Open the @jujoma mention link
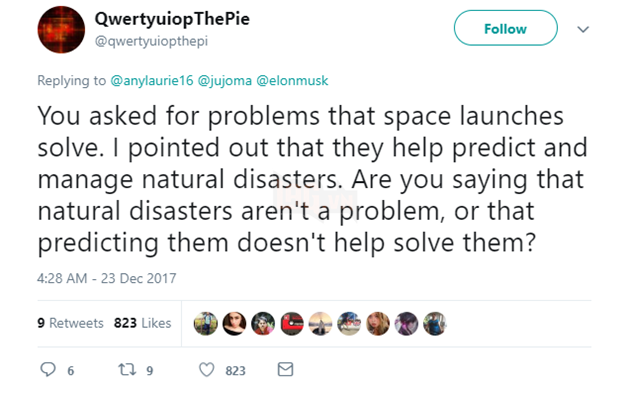 click(x=225, y=81)
